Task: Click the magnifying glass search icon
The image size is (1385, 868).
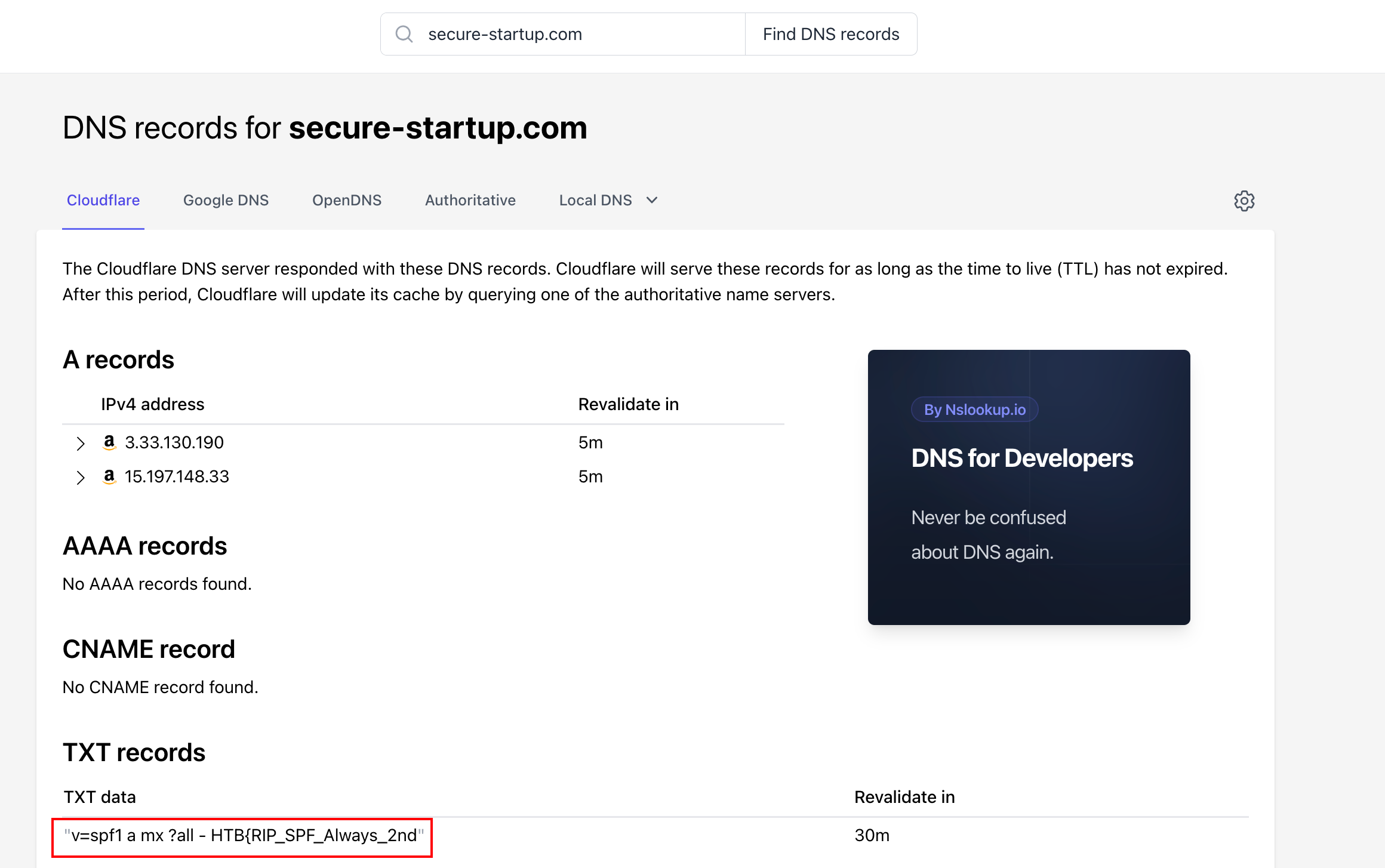Action: [404, 34]
